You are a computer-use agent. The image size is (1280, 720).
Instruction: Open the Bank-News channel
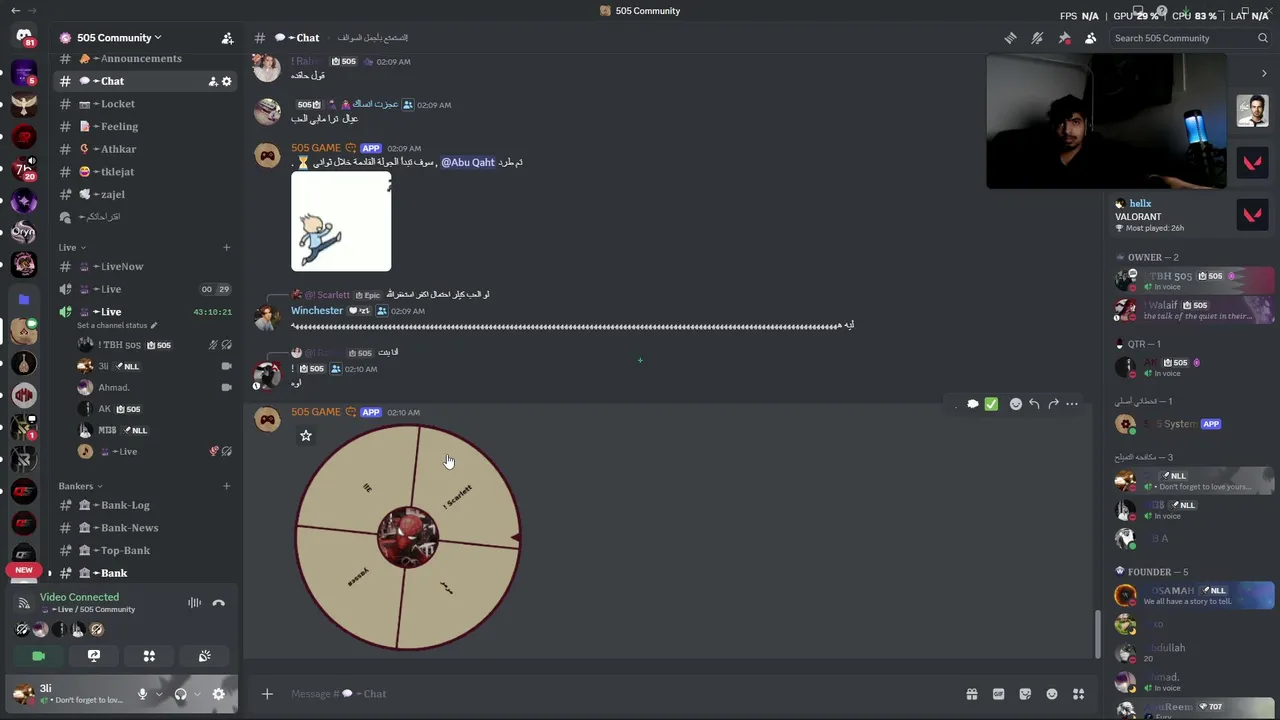click(145, 528)
